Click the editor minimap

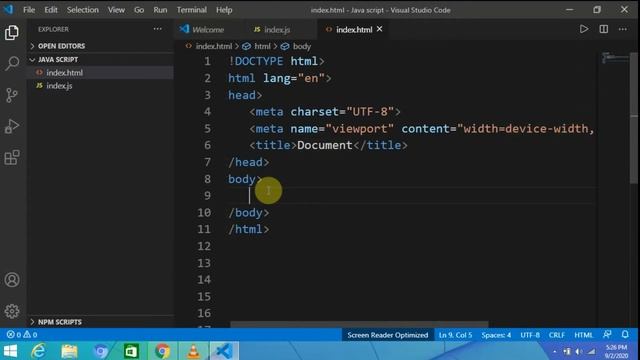[x=615, y=58]
